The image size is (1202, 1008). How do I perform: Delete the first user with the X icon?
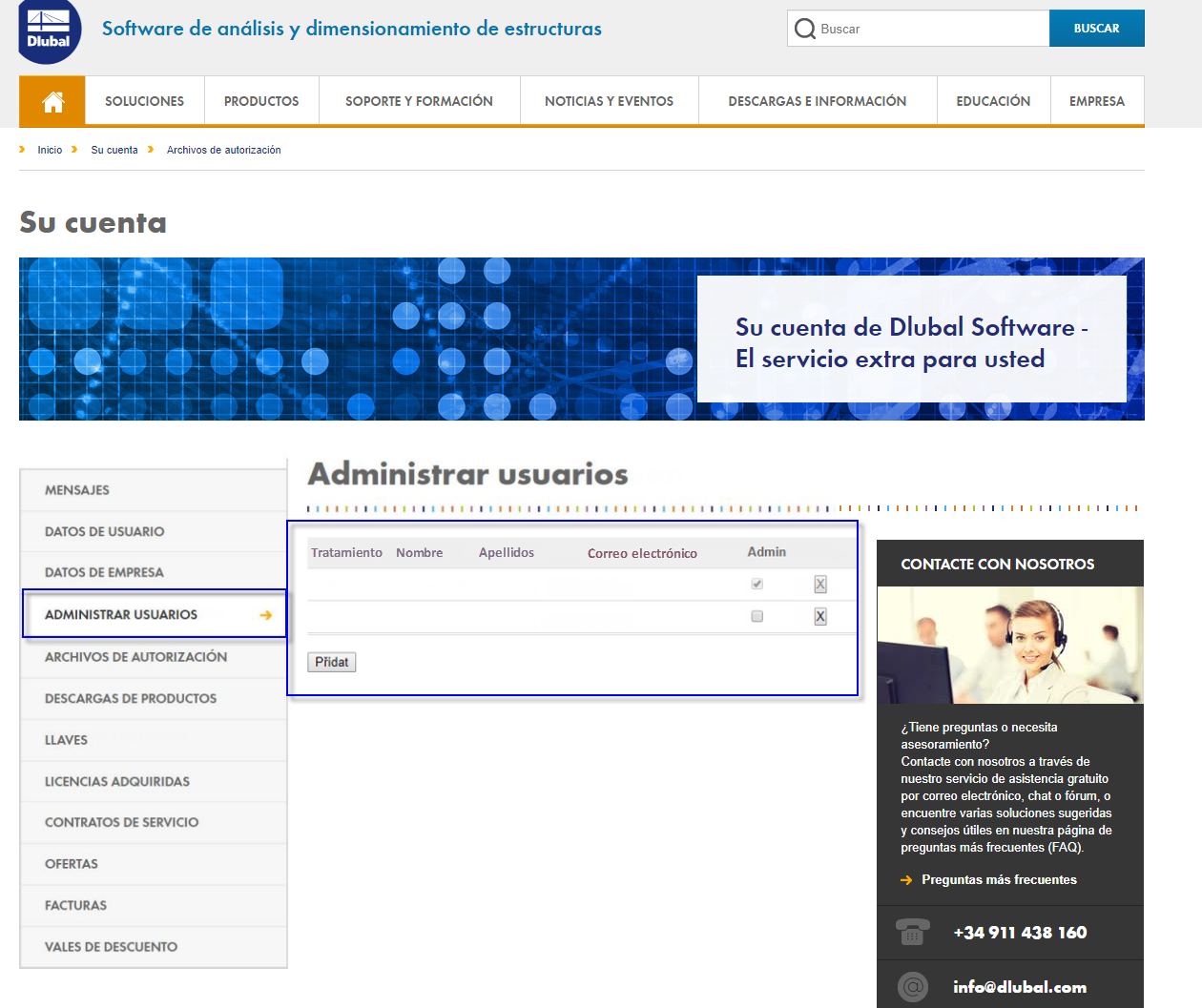click(x=819, y=583)
